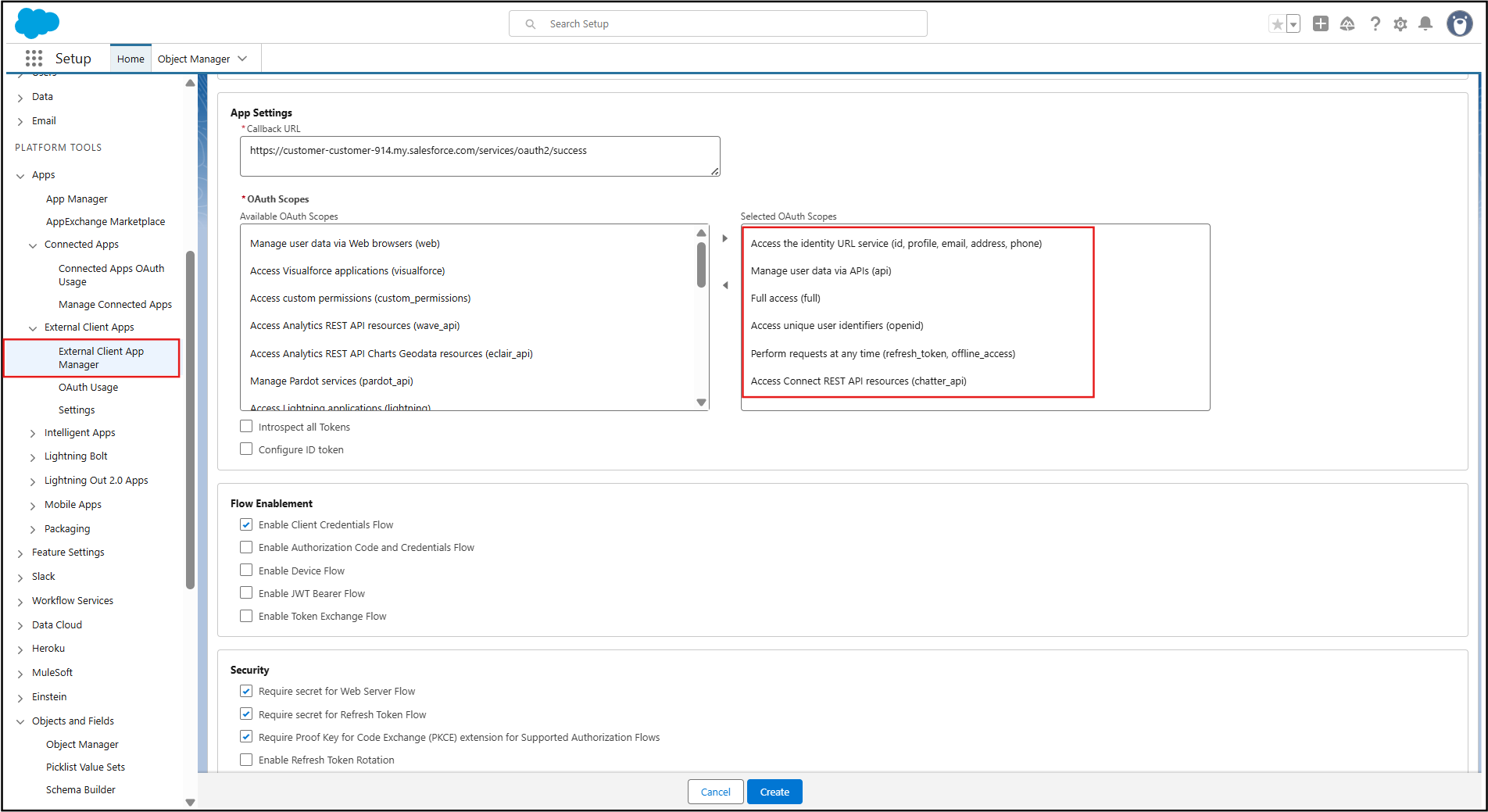Collapse External Client Apps section
The image size is (1488, 812).
33,328
